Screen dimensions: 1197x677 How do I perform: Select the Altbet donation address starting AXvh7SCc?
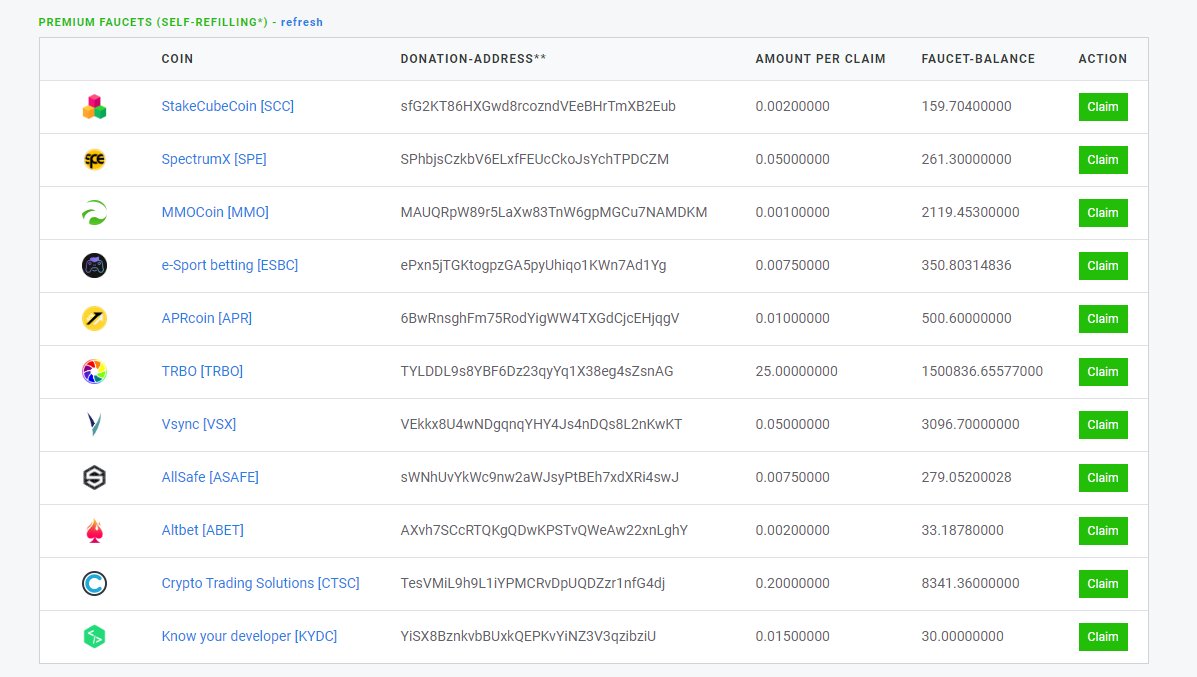(544, 530)
